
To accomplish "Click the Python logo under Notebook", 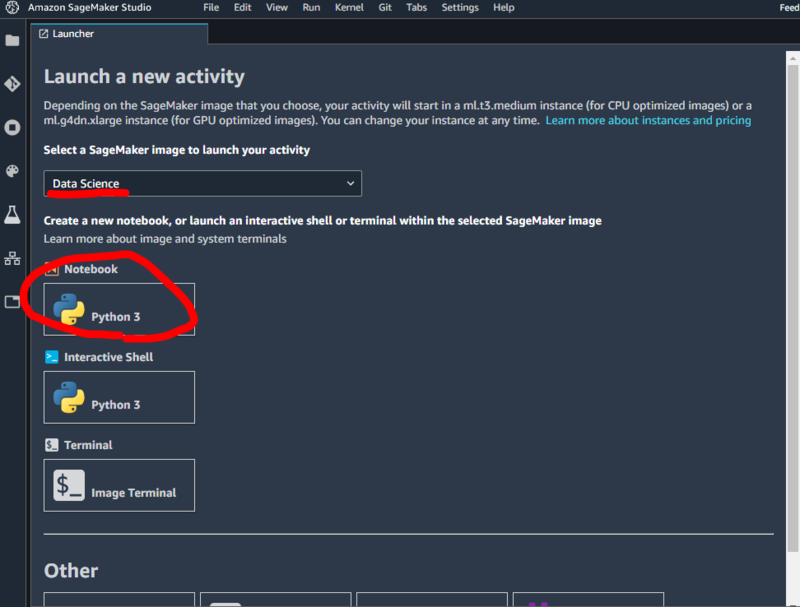I will click(x=69, y=309).
